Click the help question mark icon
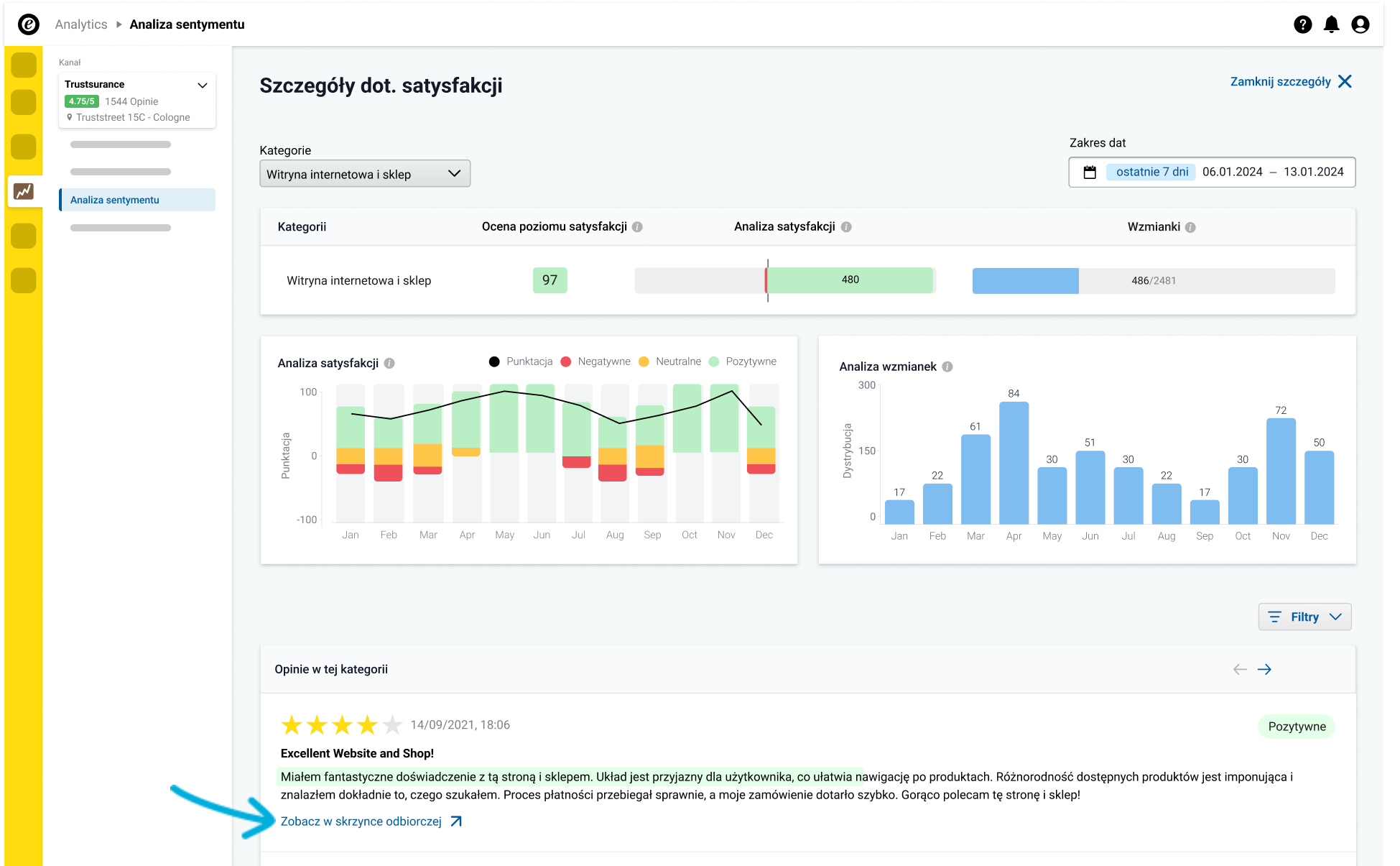The image size is (1400, 866). [1302, 24]
